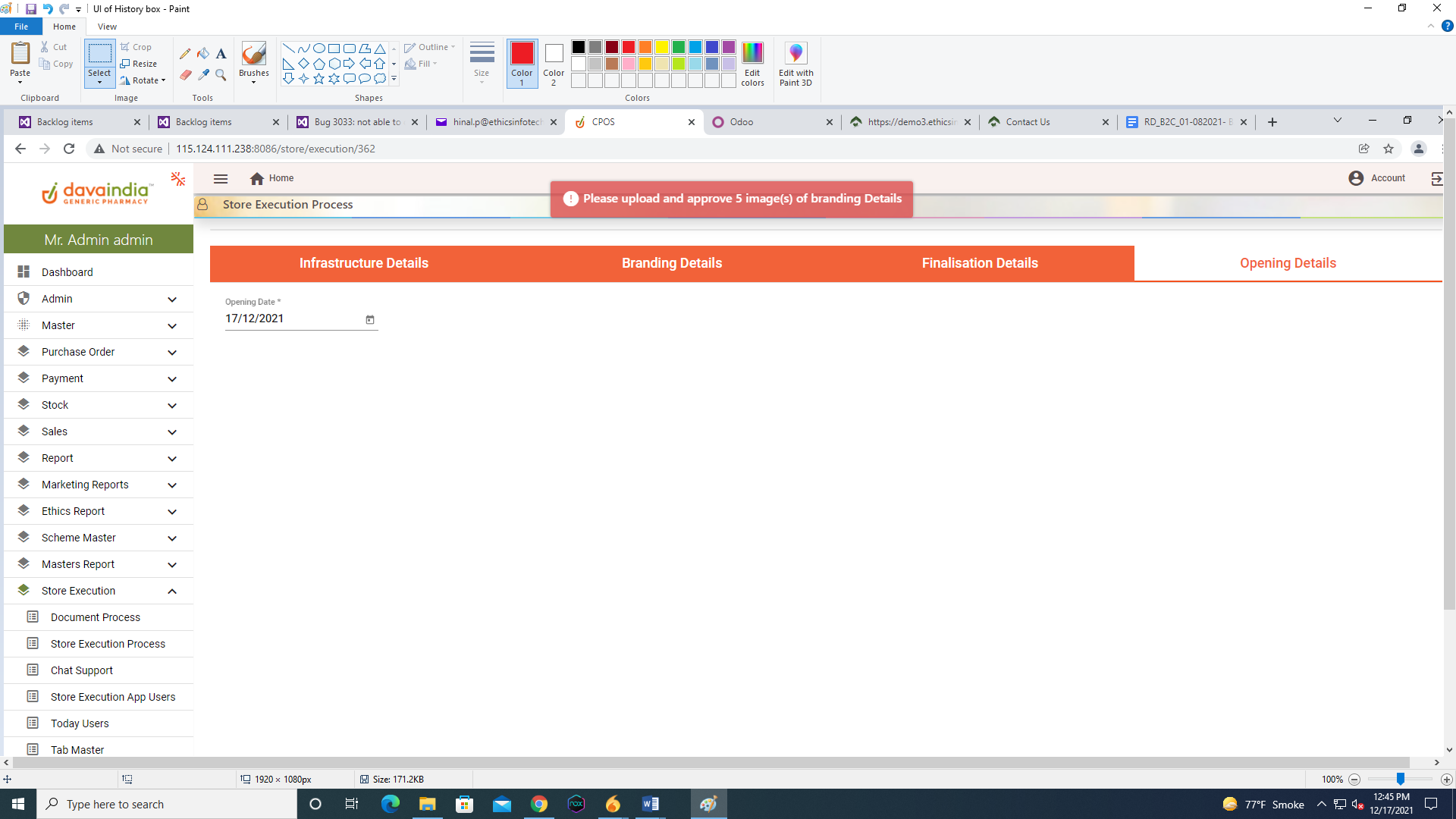Open Store Execution Process link in sidebar
Image resolution: width=1456 pixels, height=819 pixels.
108,644
